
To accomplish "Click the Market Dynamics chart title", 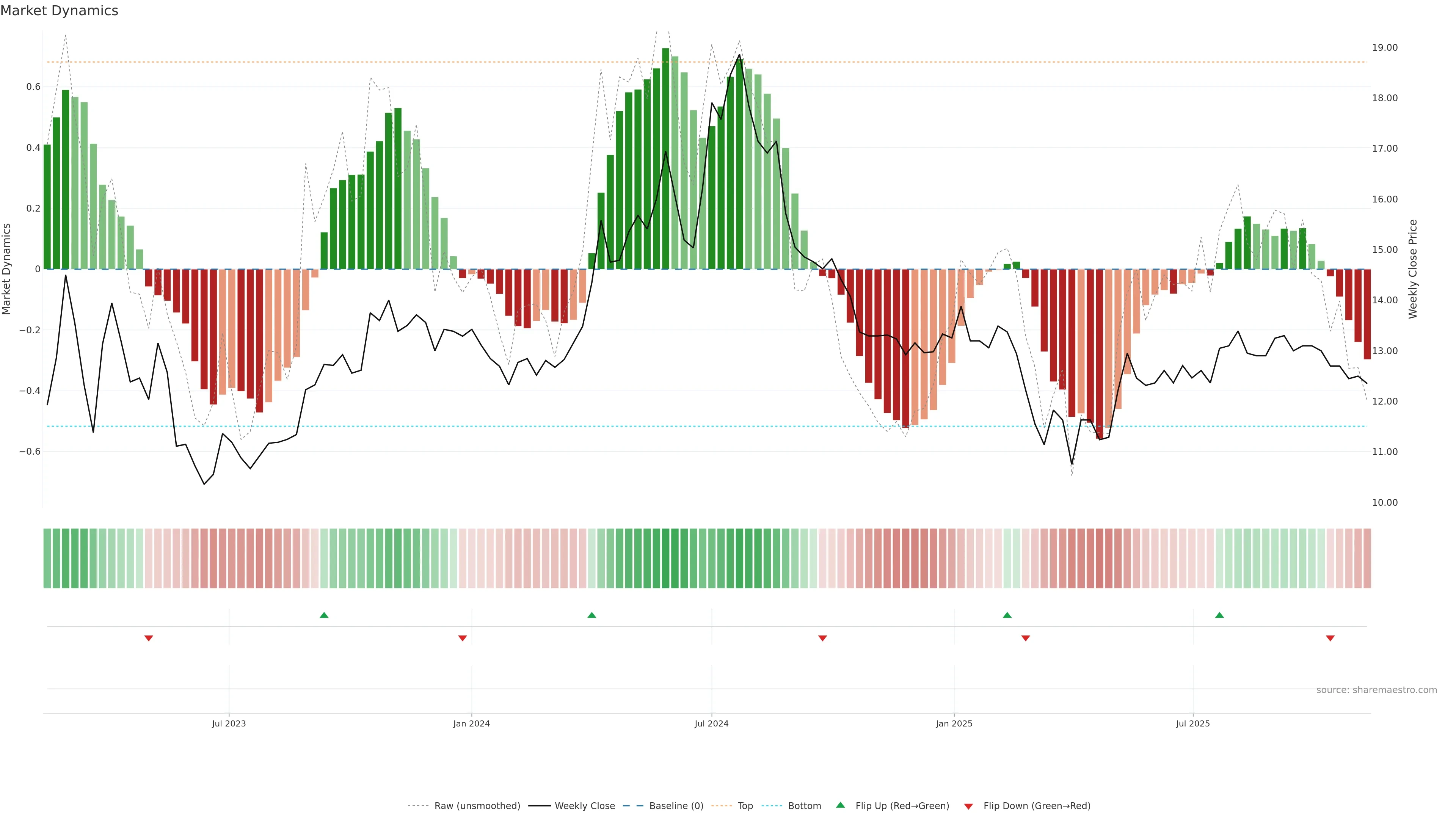I will click(60, 11).
